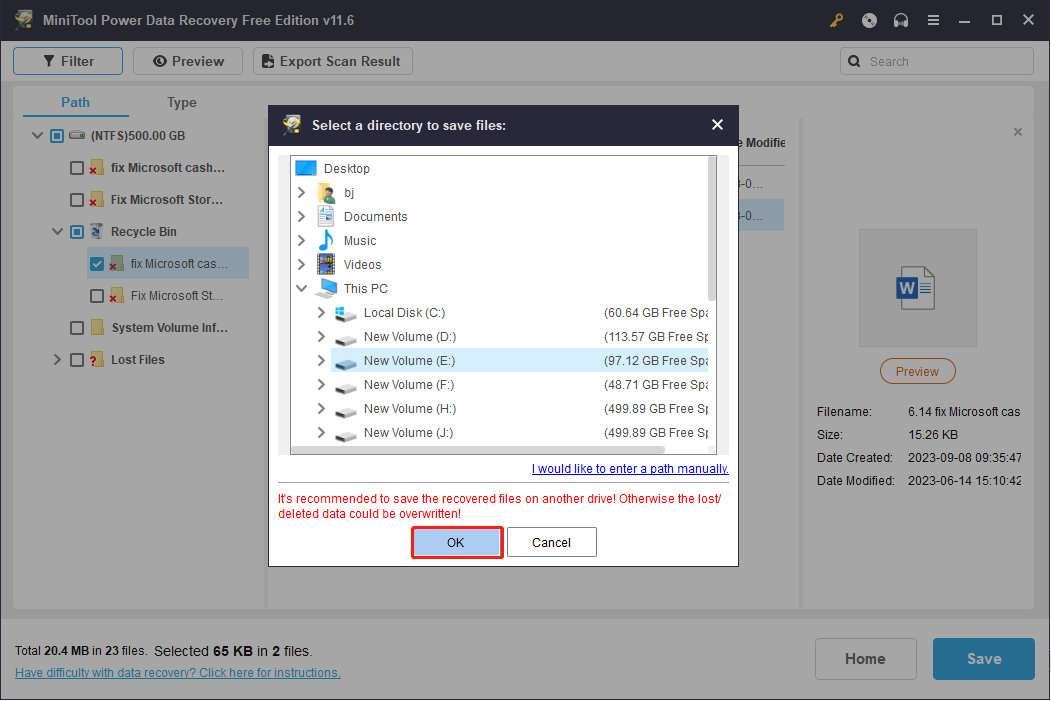Confirm directory selection with OK
The width and height of the screenshot is (1051, 701).
(457, 542)
